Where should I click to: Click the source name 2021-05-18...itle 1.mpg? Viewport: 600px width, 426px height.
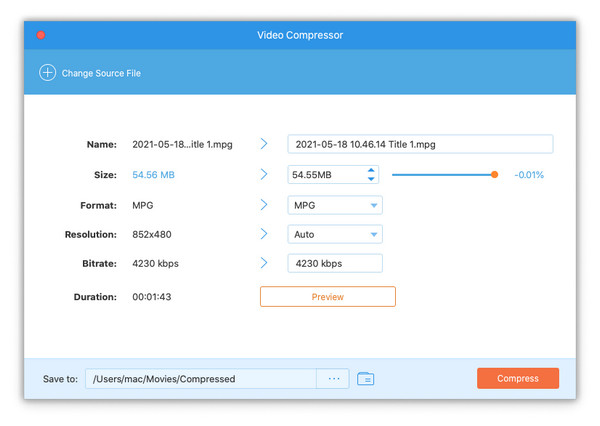182,145
